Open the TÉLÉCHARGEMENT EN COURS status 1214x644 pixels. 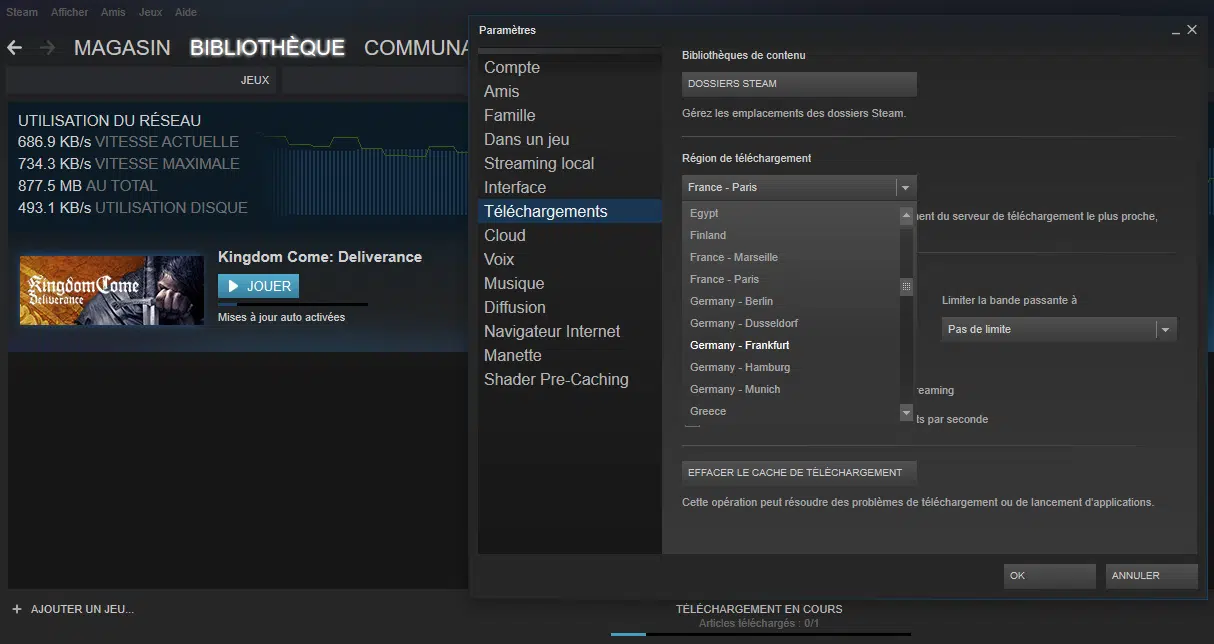click(x=759, y=609)
